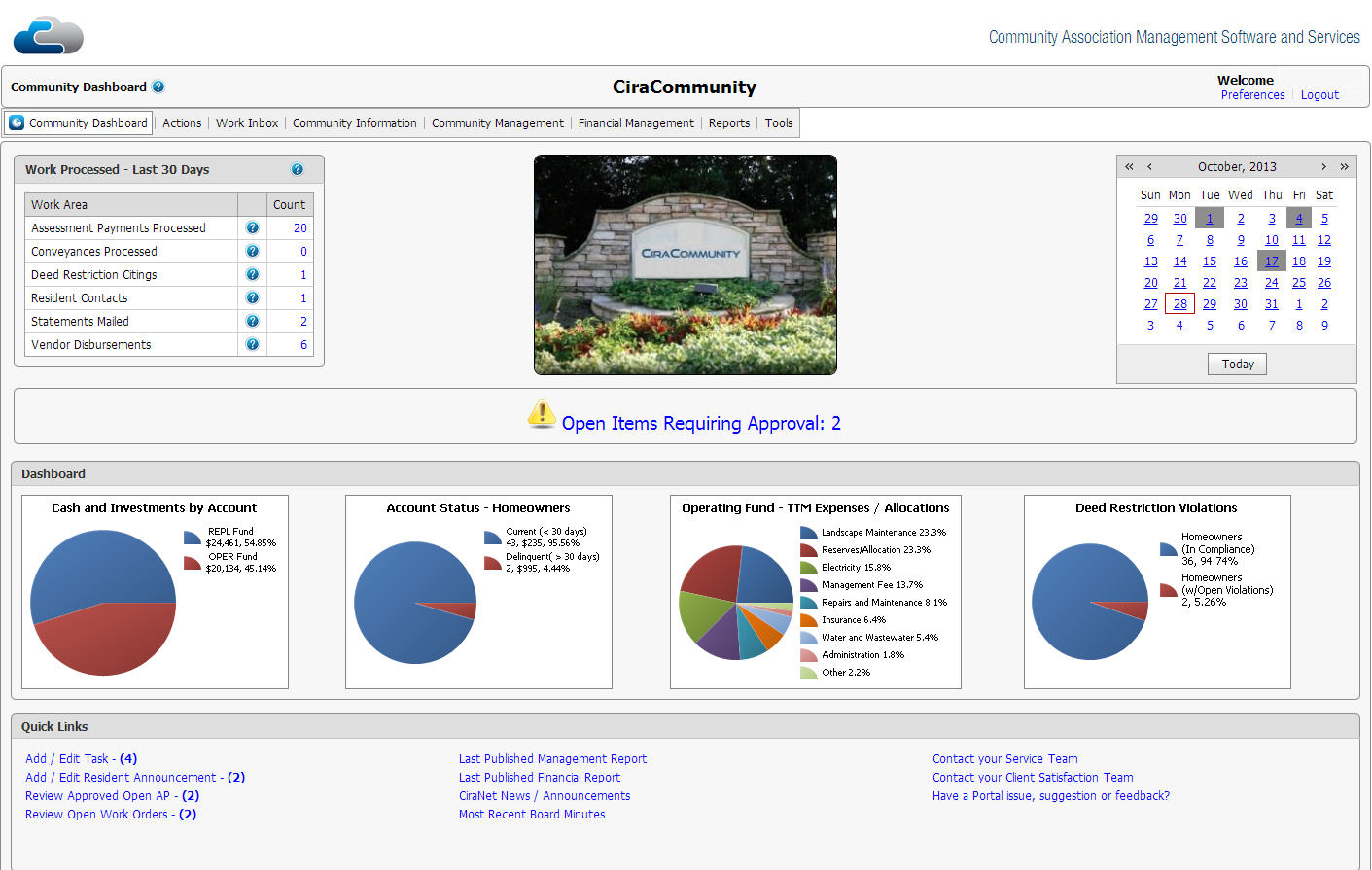Click the Community Dashboard help icon
Viewport: 1372px width, 870px height.
click(158, 87)
